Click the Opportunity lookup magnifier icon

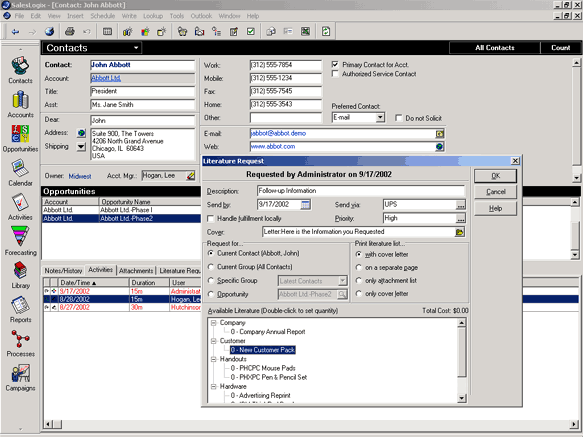[x=342, y=295]
